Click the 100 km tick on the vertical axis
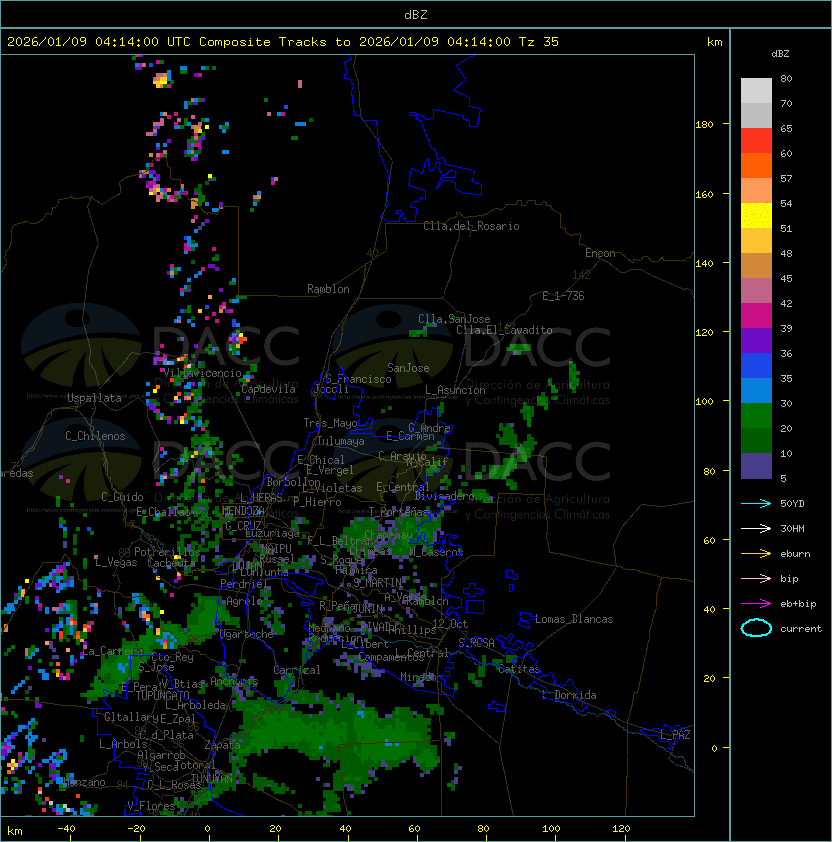The width and height of the screenshot is (832, 842). (x=704, y=401)
